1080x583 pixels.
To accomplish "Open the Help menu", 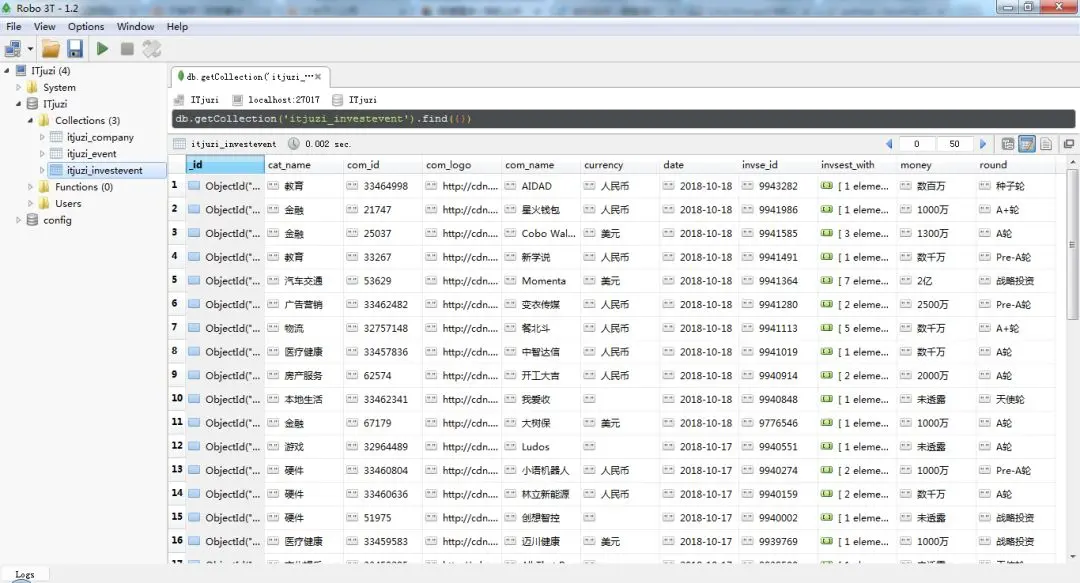I will (x=177, y=26).
